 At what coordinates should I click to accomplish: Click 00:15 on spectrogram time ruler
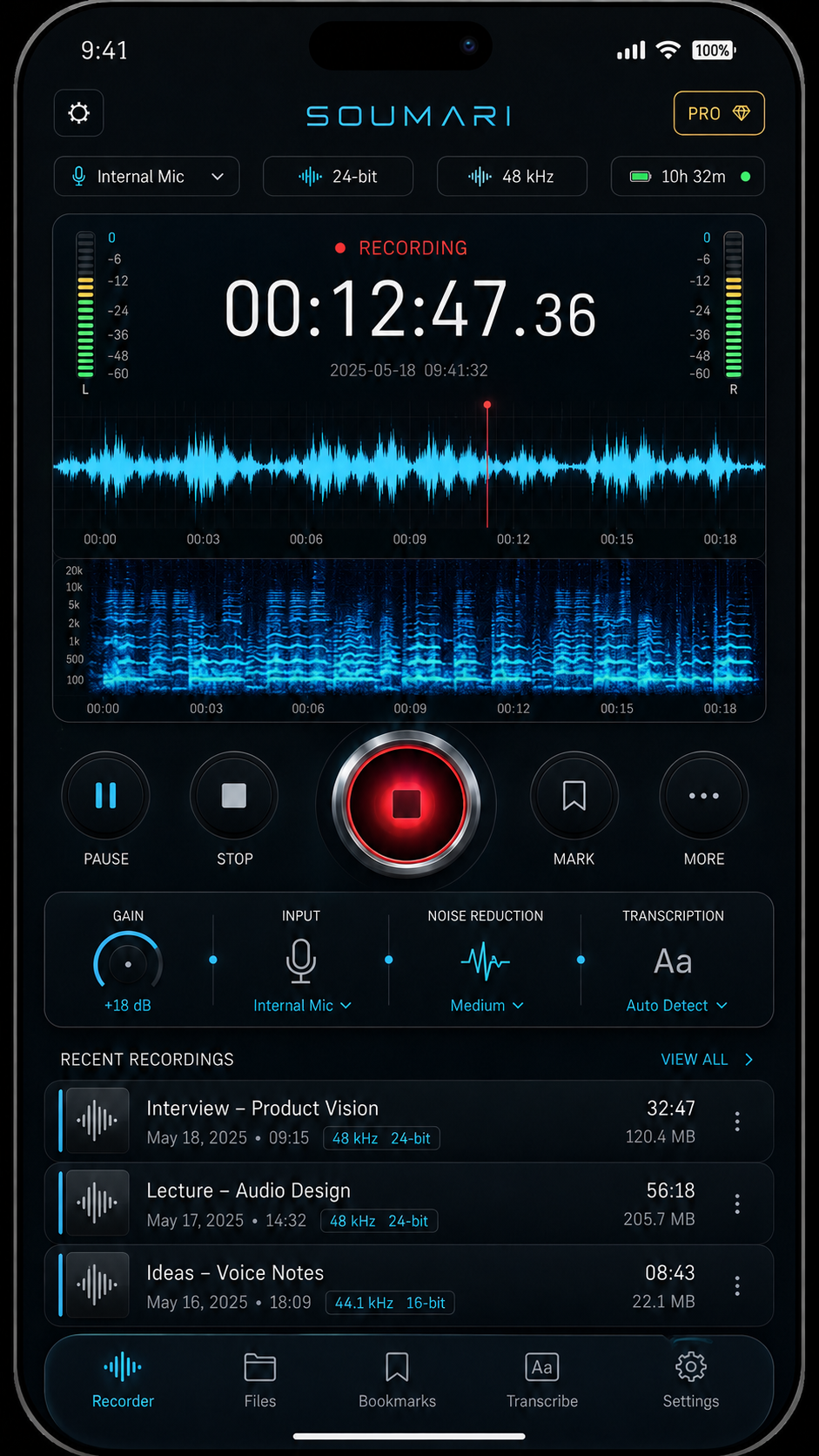pos(617,709)
